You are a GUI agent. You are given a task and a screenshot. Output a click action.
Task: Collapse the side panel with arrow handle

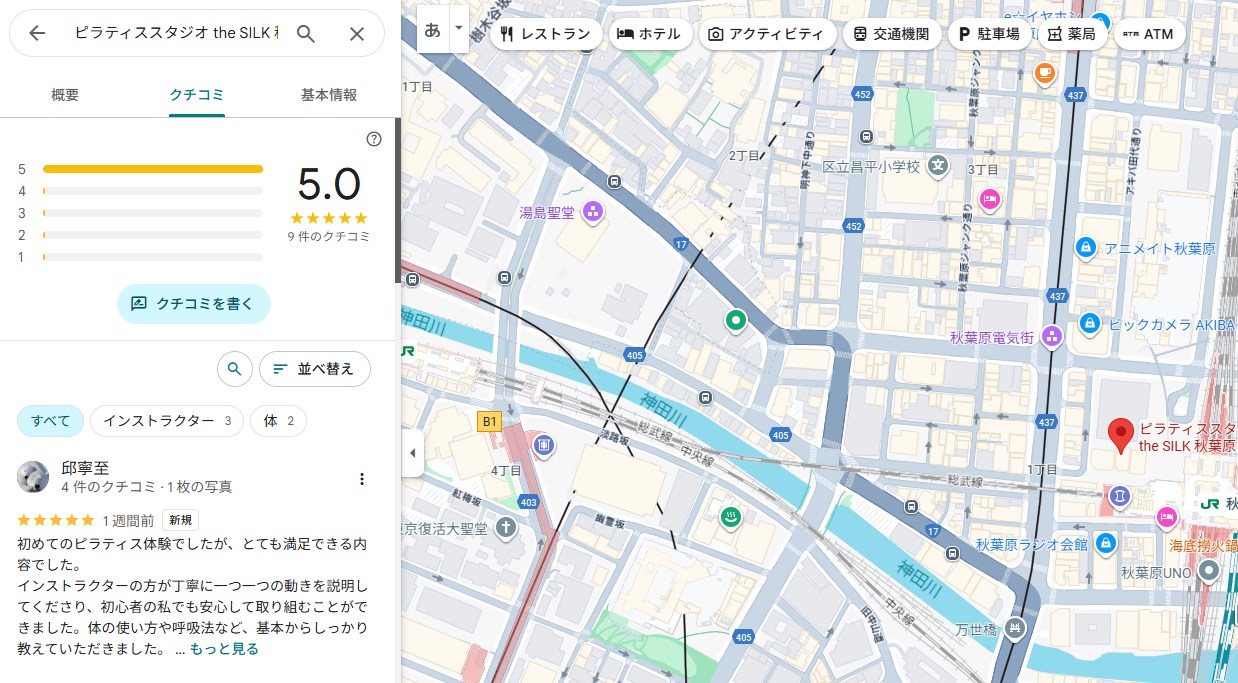coord(412,453)
